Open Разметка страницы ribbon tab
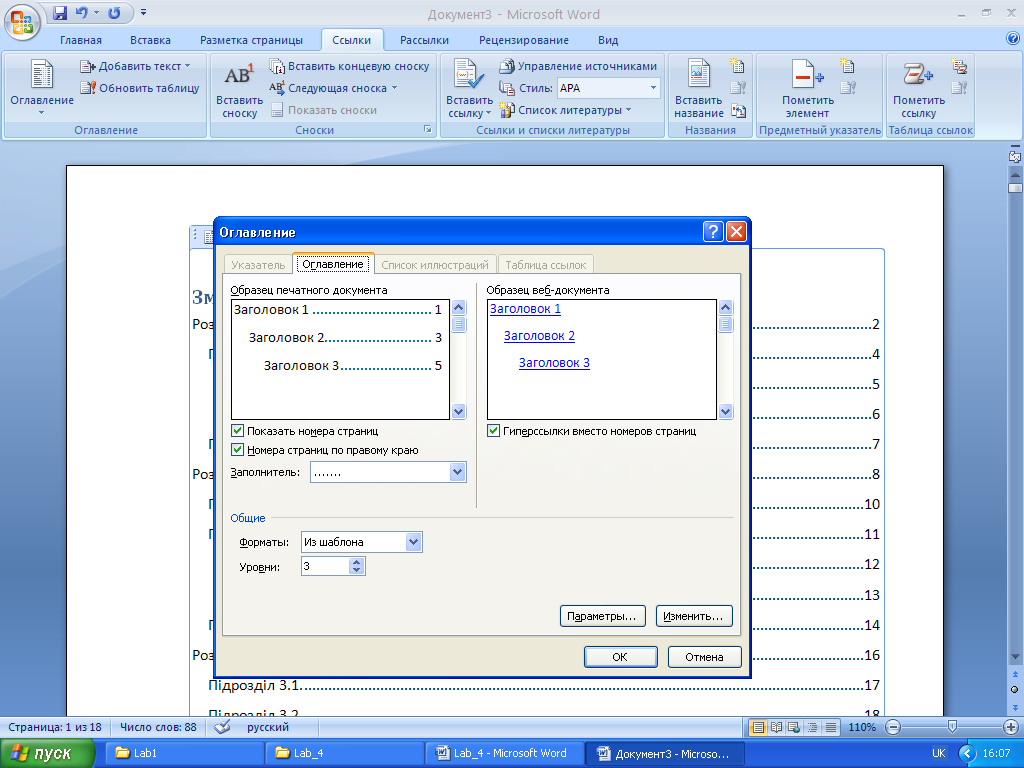Image resolution: width=1024 pixels, height=768 pixels. pyautogui.click(x=251, y=40)
